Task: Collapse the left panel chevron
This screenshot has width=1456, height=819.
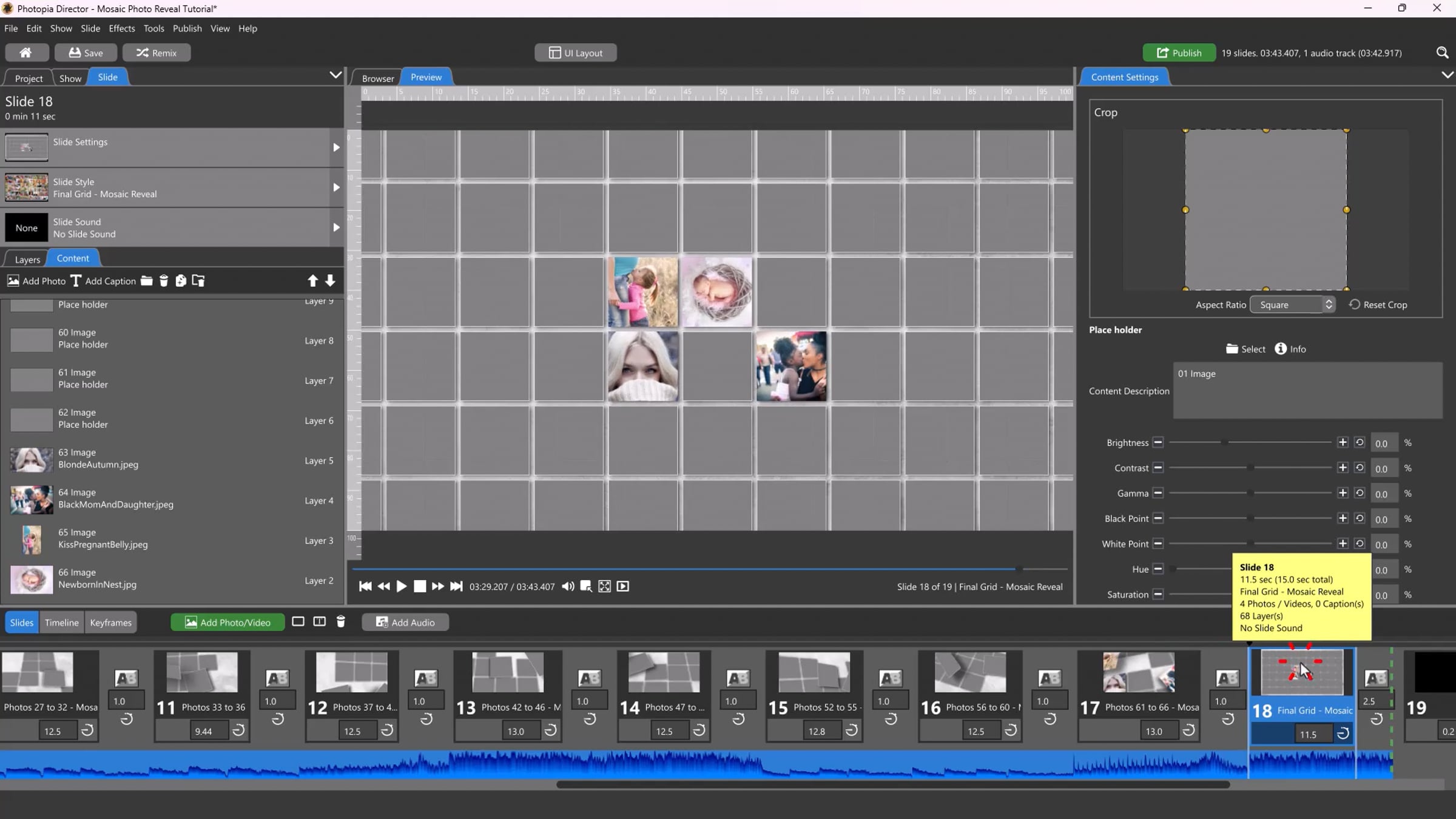Action: [335, 75]
